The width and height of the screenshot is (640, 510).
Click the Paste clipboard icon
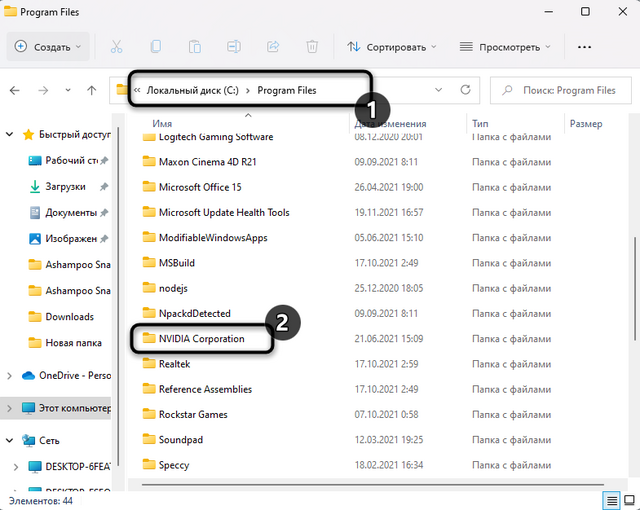(x=195, y=47)
